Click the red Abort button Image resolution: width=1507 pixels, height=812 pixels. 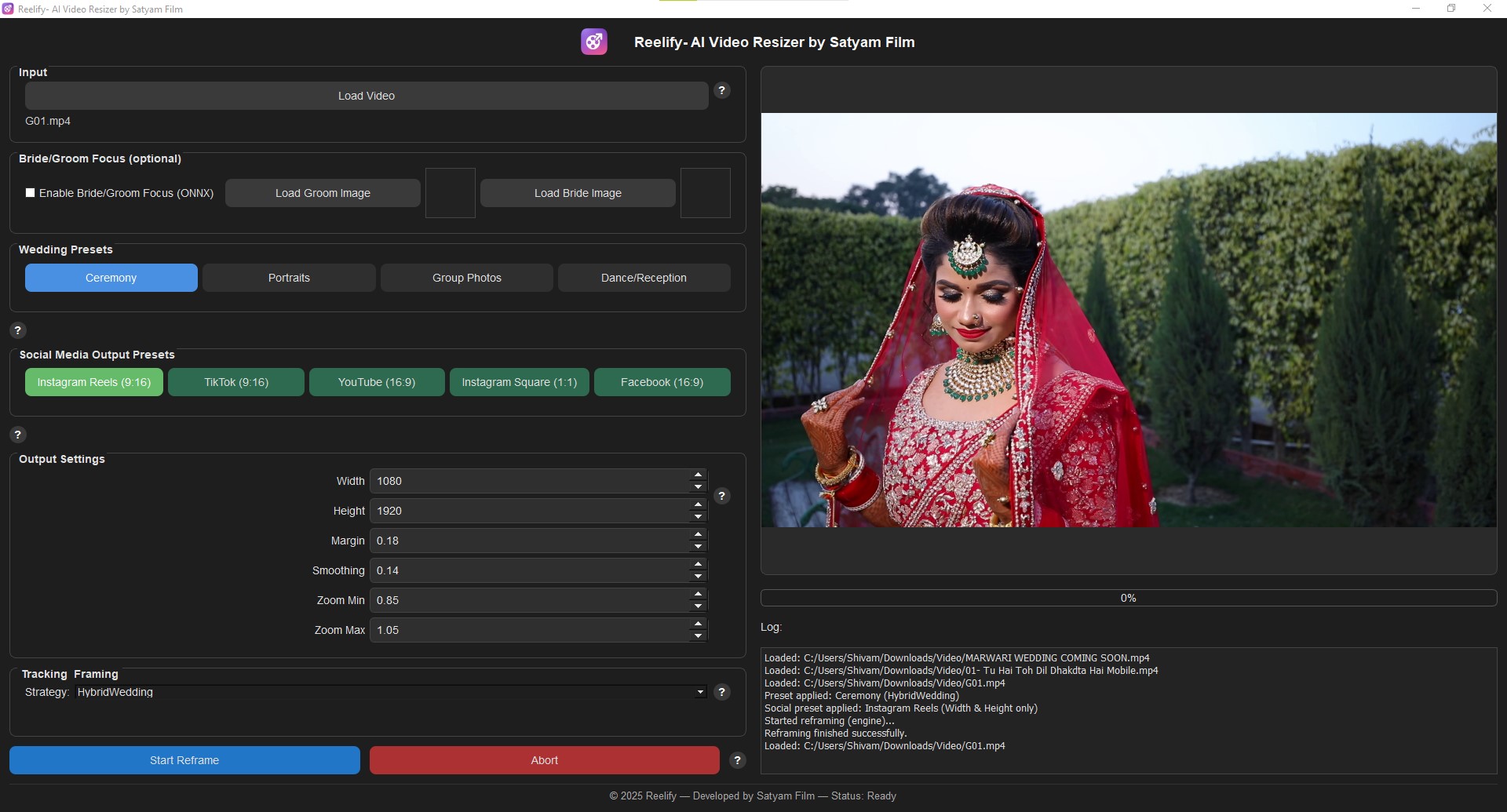[544, 760]
